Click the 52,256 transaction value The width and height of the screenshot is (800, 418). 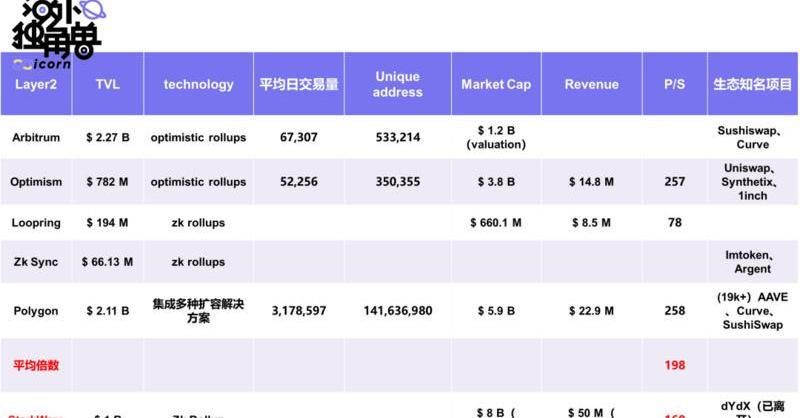(298, 182)
